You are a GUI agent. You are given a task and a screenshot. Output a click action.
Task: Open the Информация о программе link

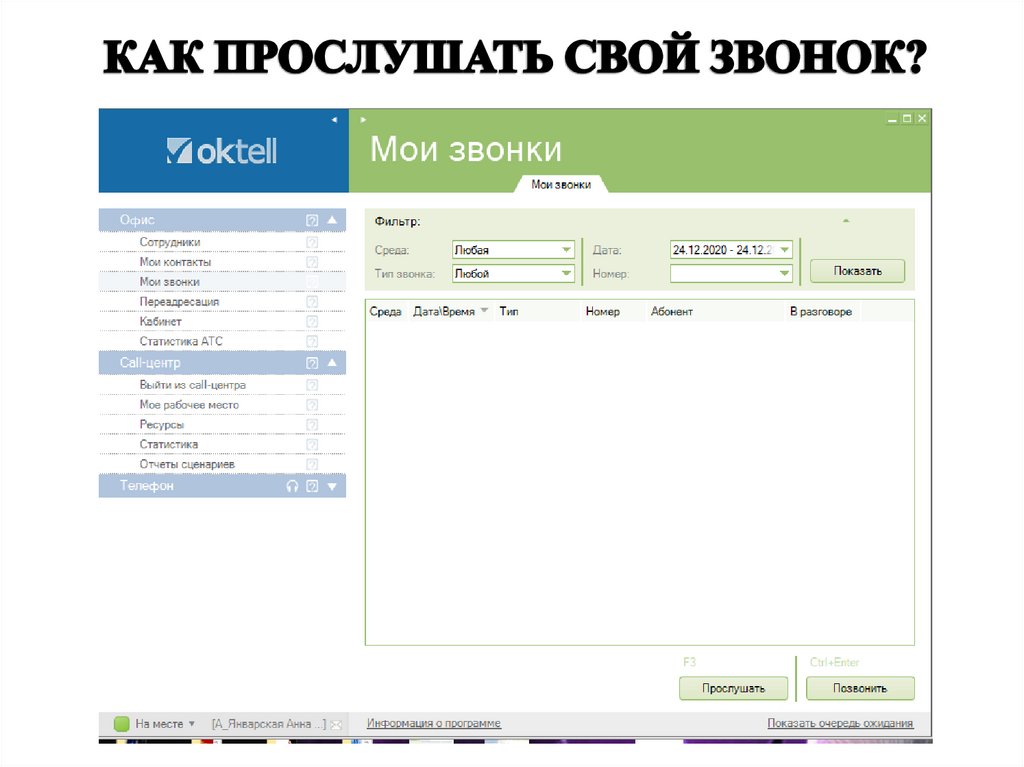[x=434, y=723]
